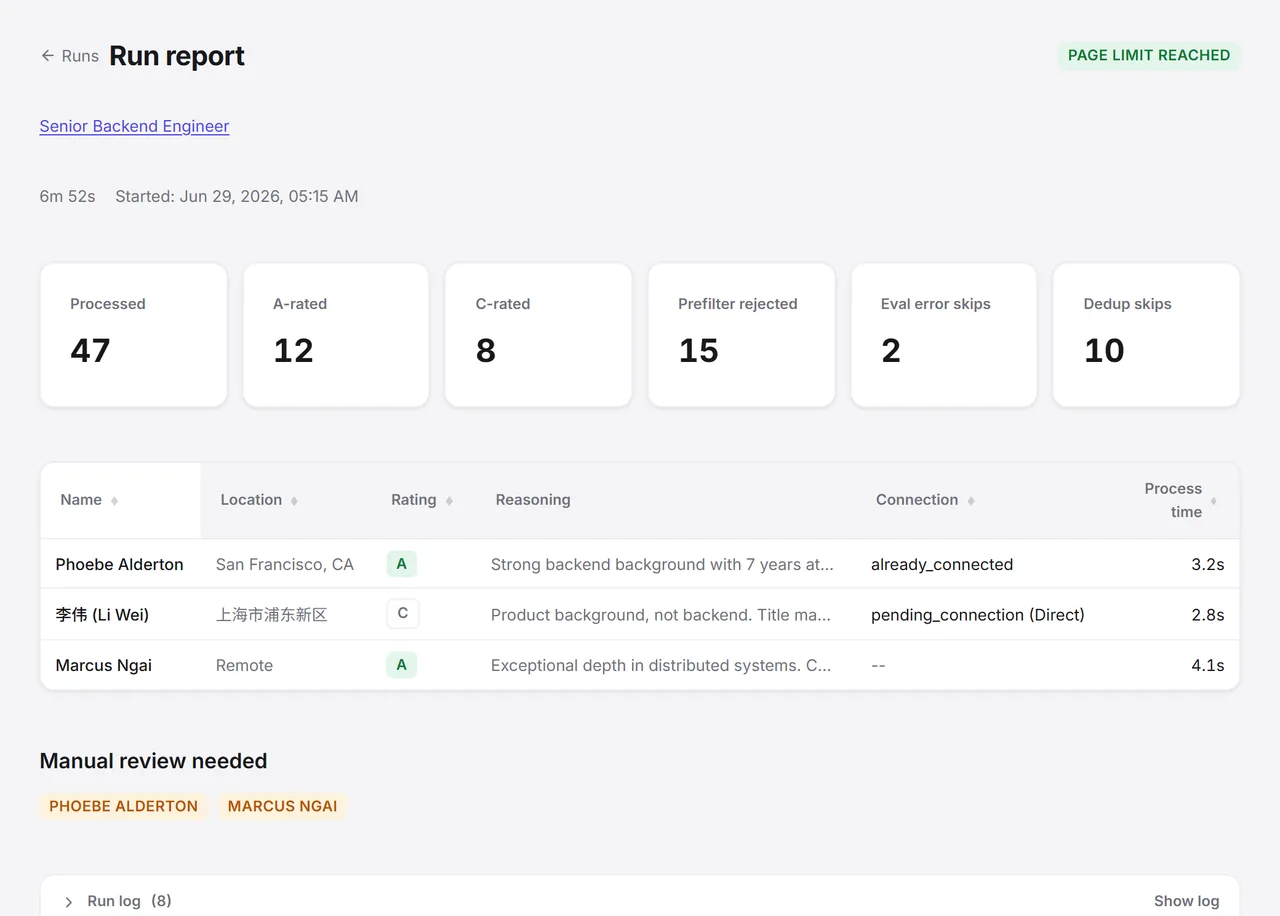Open the Senior Backend Engineer link

point(134,126)
